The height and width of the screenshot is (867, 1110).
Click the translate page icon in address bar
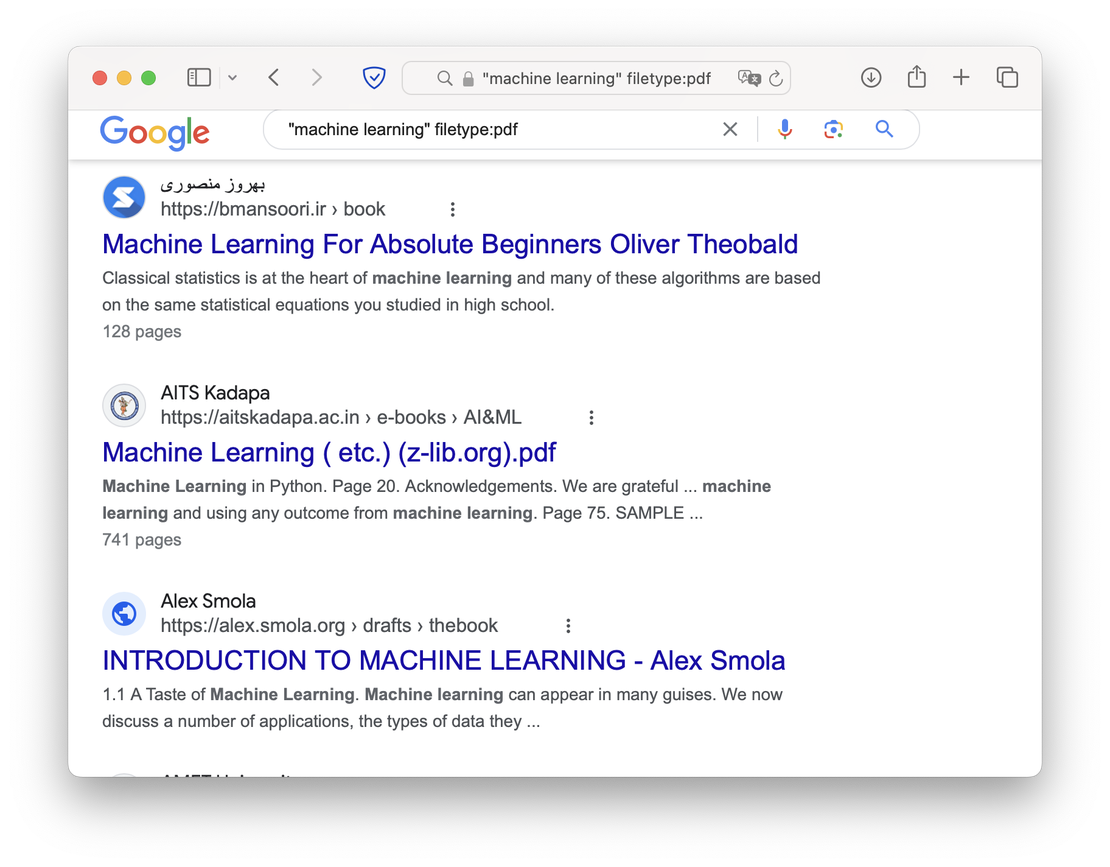coord(749,78)
